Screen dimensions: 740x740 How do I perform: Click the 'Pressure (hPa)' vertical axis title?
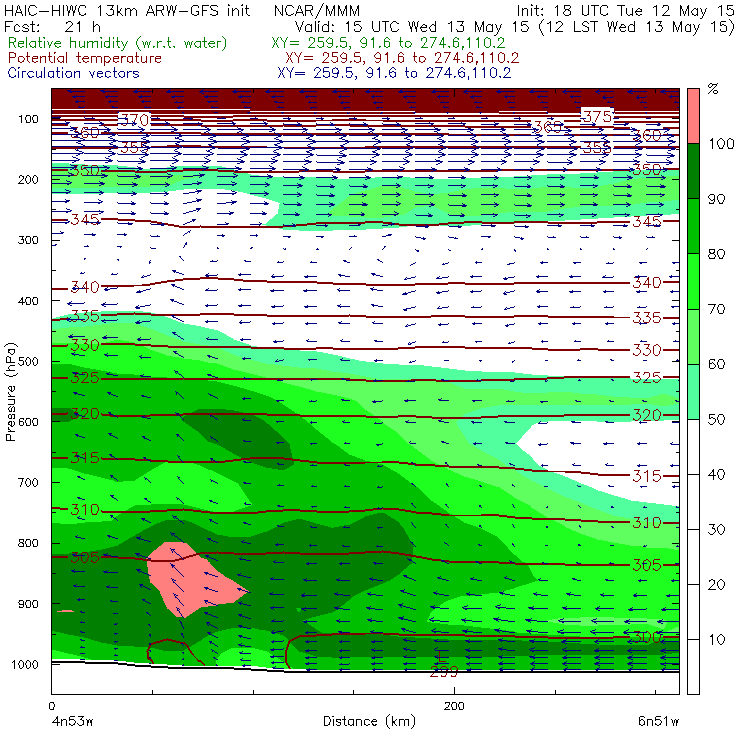click(x=10, y=392)
